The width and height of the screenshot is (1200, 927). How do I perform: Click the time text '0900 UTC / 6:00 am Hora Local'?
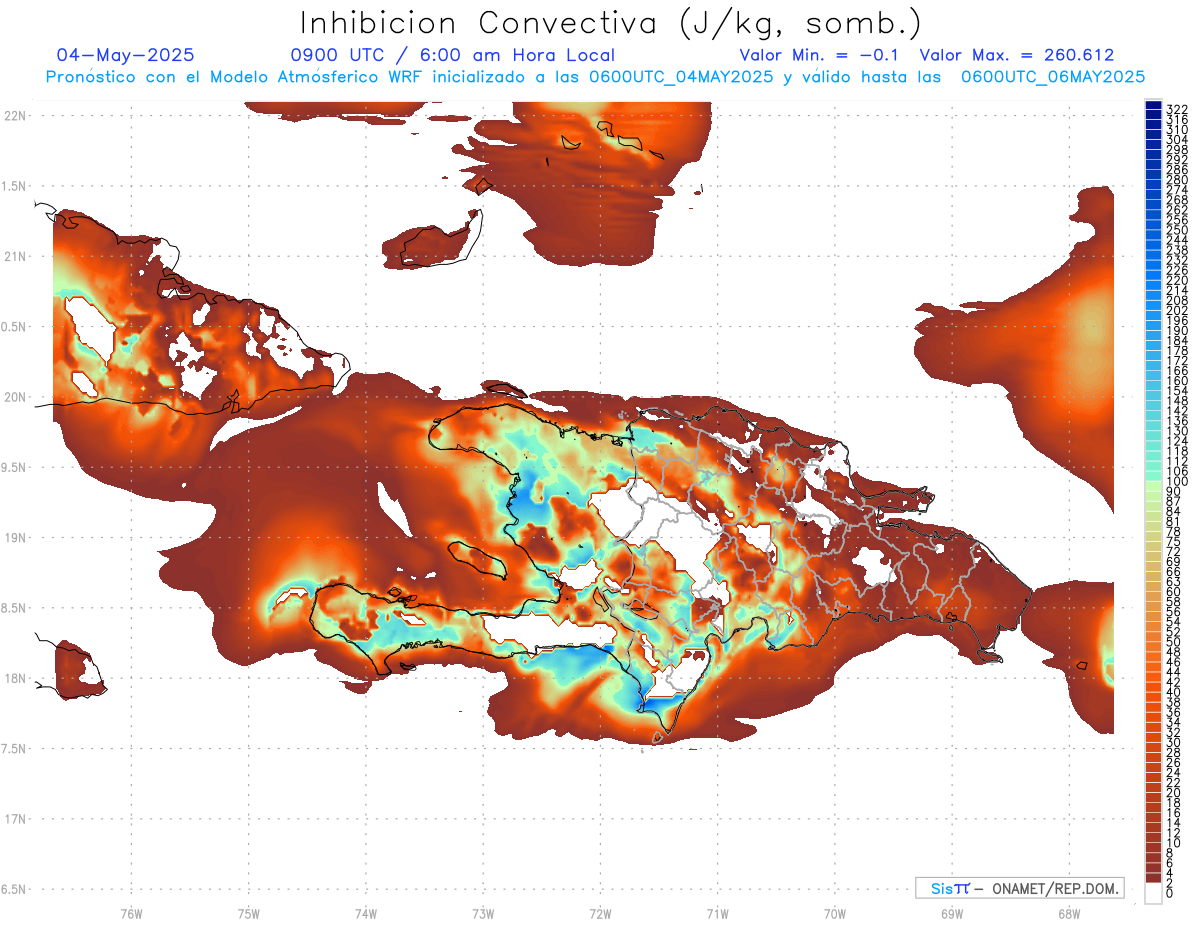coord(452,55)
